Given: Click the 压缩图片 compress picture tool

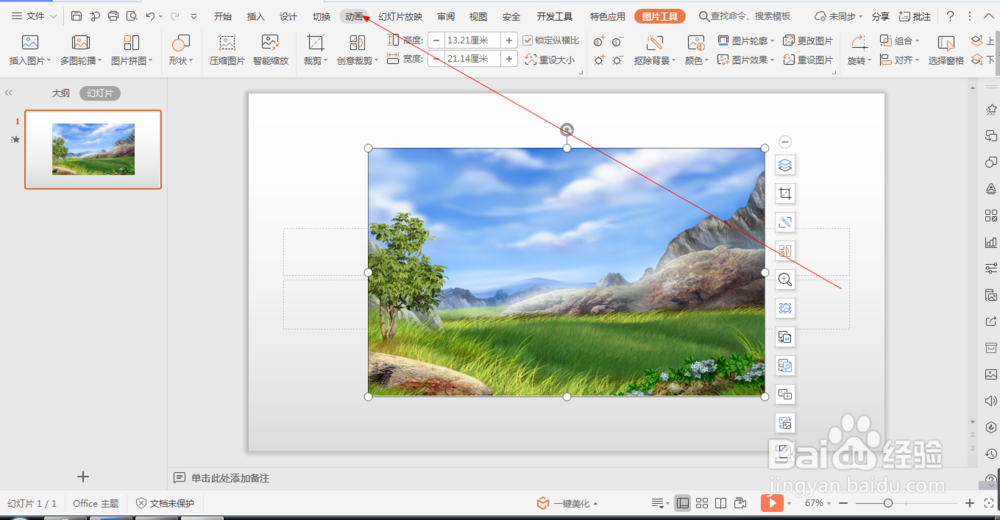Looking at the screenshot, I should click(x=227, y=50).
